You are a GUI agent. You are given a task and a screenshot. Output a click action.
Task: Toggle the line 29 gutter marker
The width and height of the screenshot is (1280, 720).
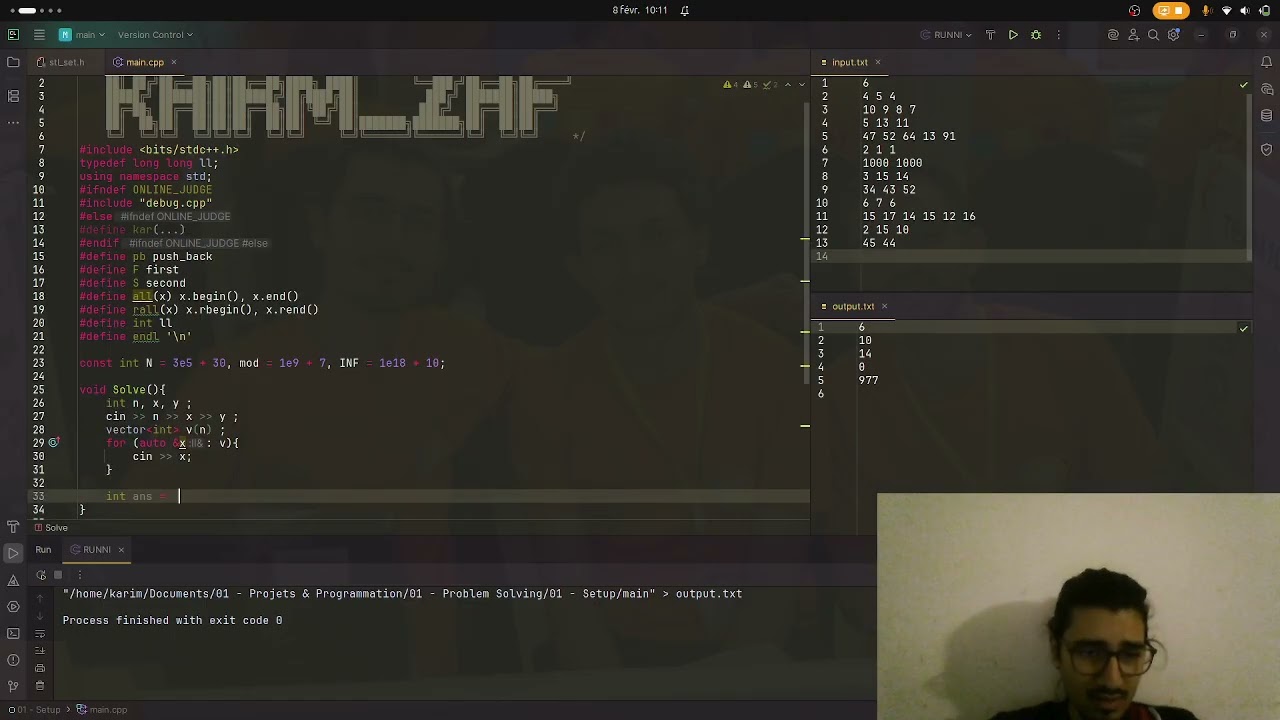[x=54, y=443]
